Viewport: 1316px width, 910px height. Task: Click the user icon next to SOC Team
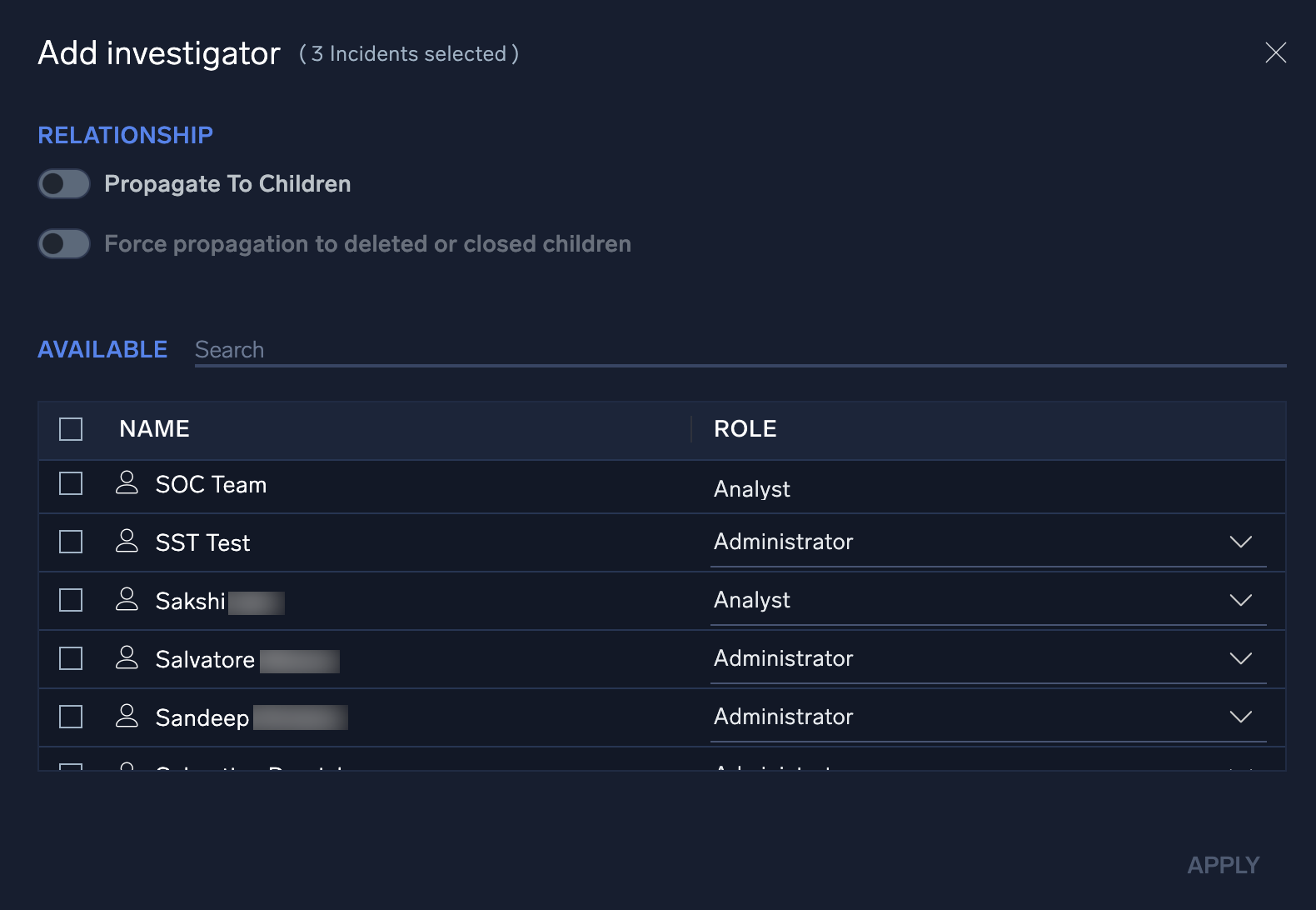(127, 483)
